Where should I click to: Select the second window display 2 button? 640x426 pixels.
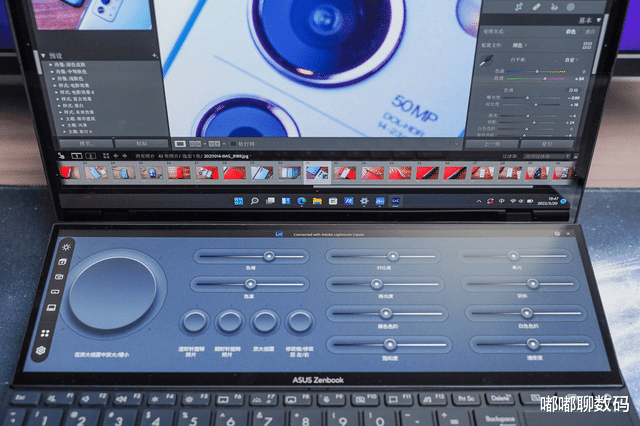pyautogui.click(x=90, y=155)
